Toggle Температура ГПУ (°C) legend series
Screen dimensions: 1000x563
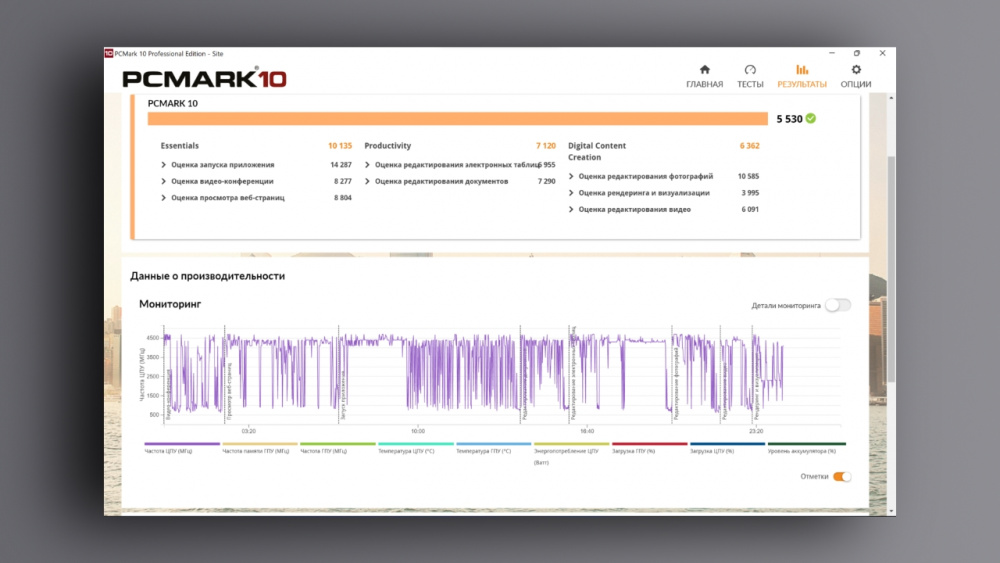tap(494, 448)
